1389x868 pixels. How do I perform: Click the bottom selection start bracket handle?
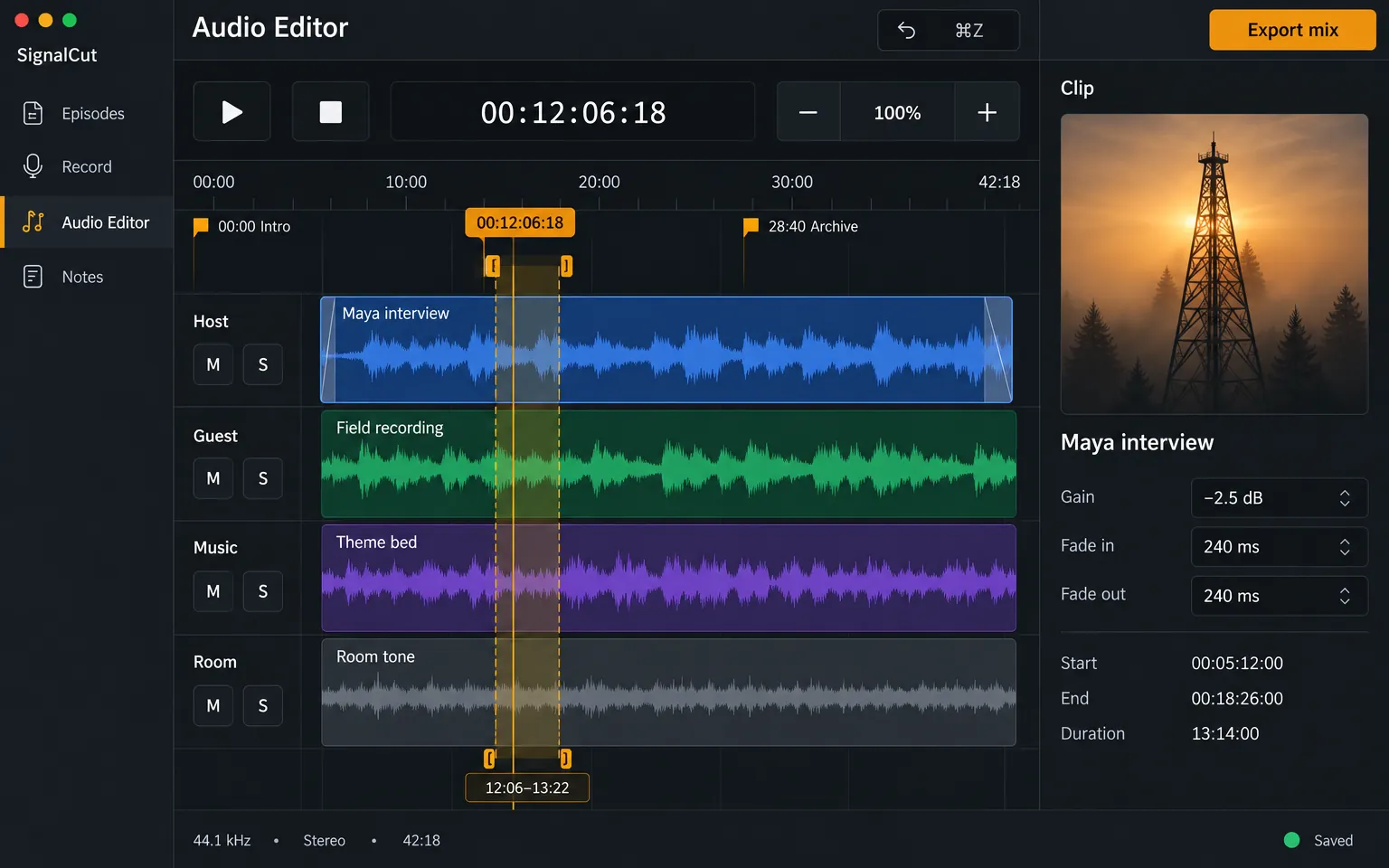[x=489, y=759]
